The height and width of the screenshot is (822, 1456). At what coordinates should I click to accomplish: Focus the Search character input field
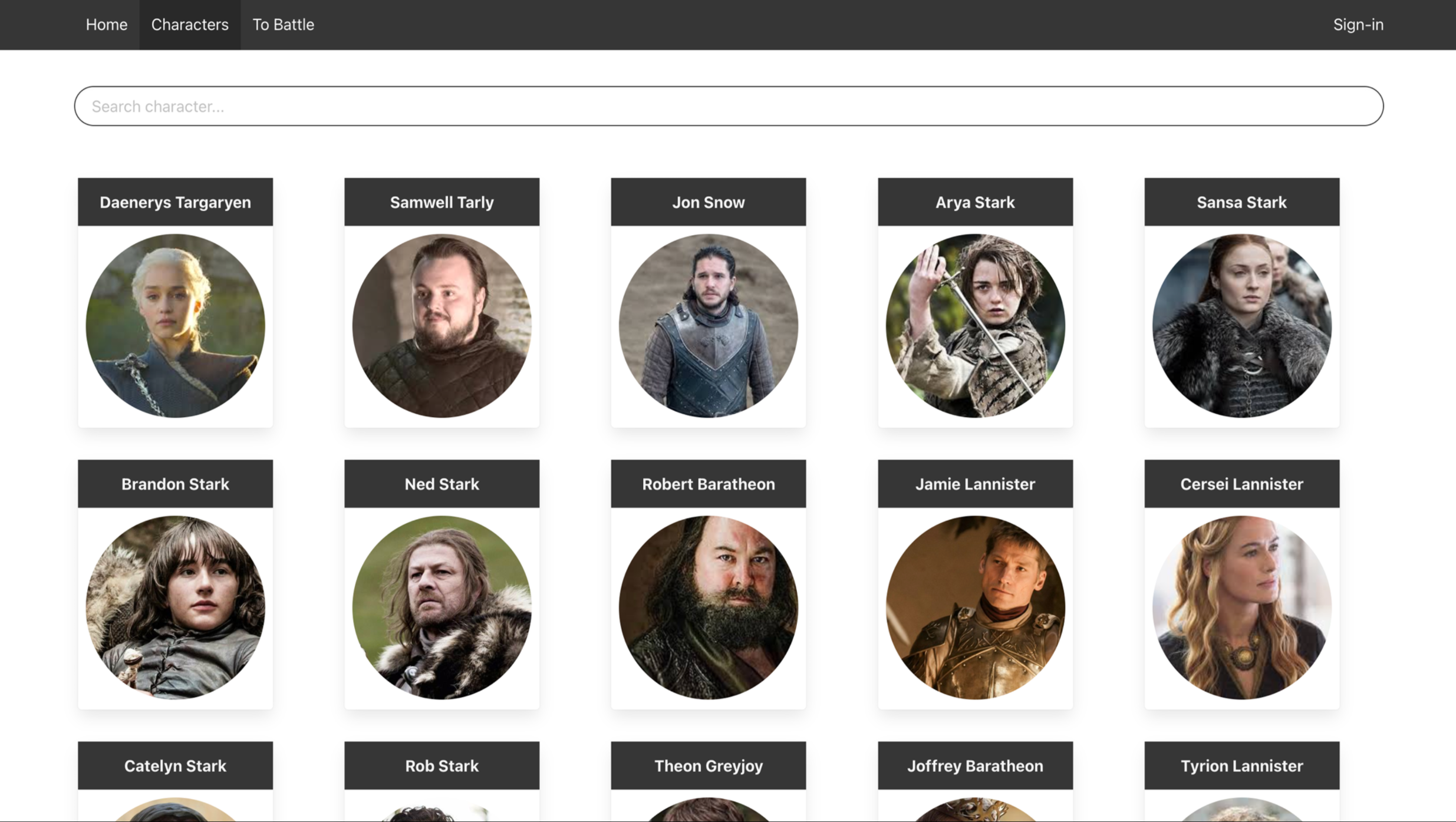[728, 106]
